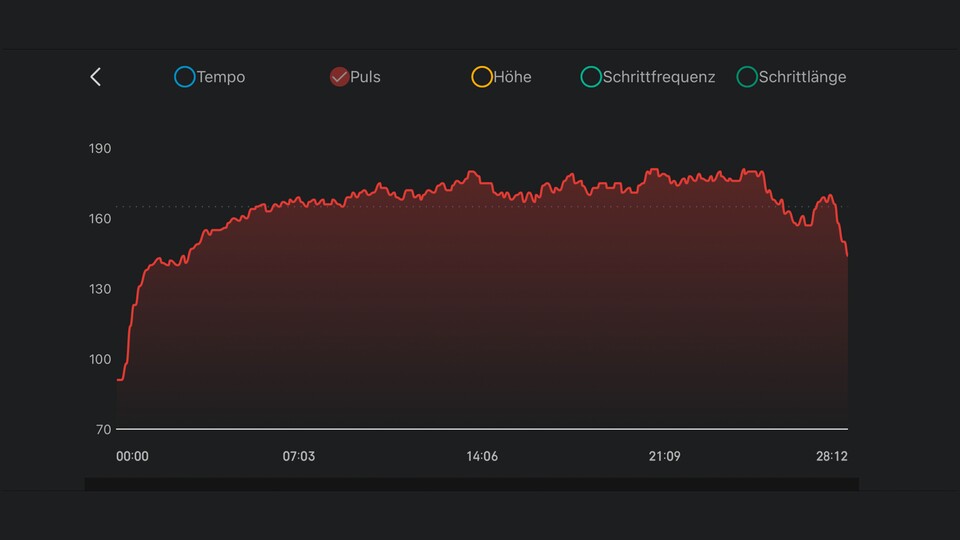The image size is (960, 540).
Task: Go back using the left chevron arrow
Action: pos(96,77)
